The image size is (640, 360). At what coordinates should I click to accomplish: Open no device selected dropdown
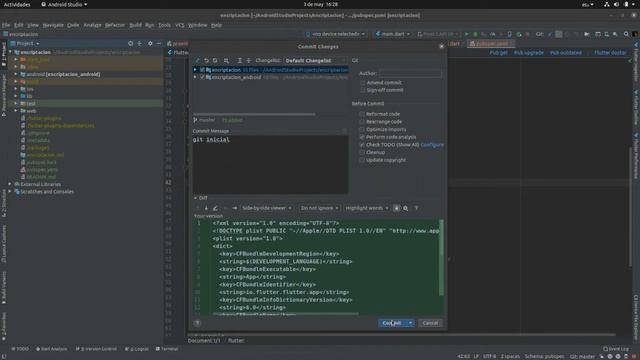tap(336, 34)
